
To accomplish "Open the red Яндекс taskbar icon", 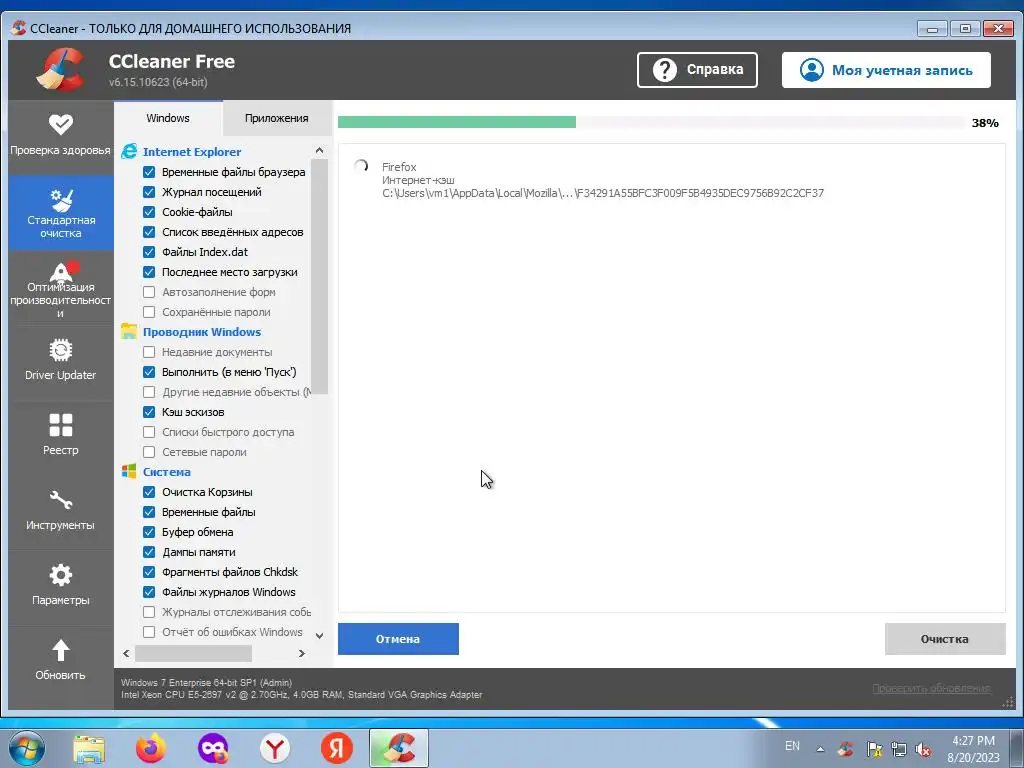I will tap(337, 748).
